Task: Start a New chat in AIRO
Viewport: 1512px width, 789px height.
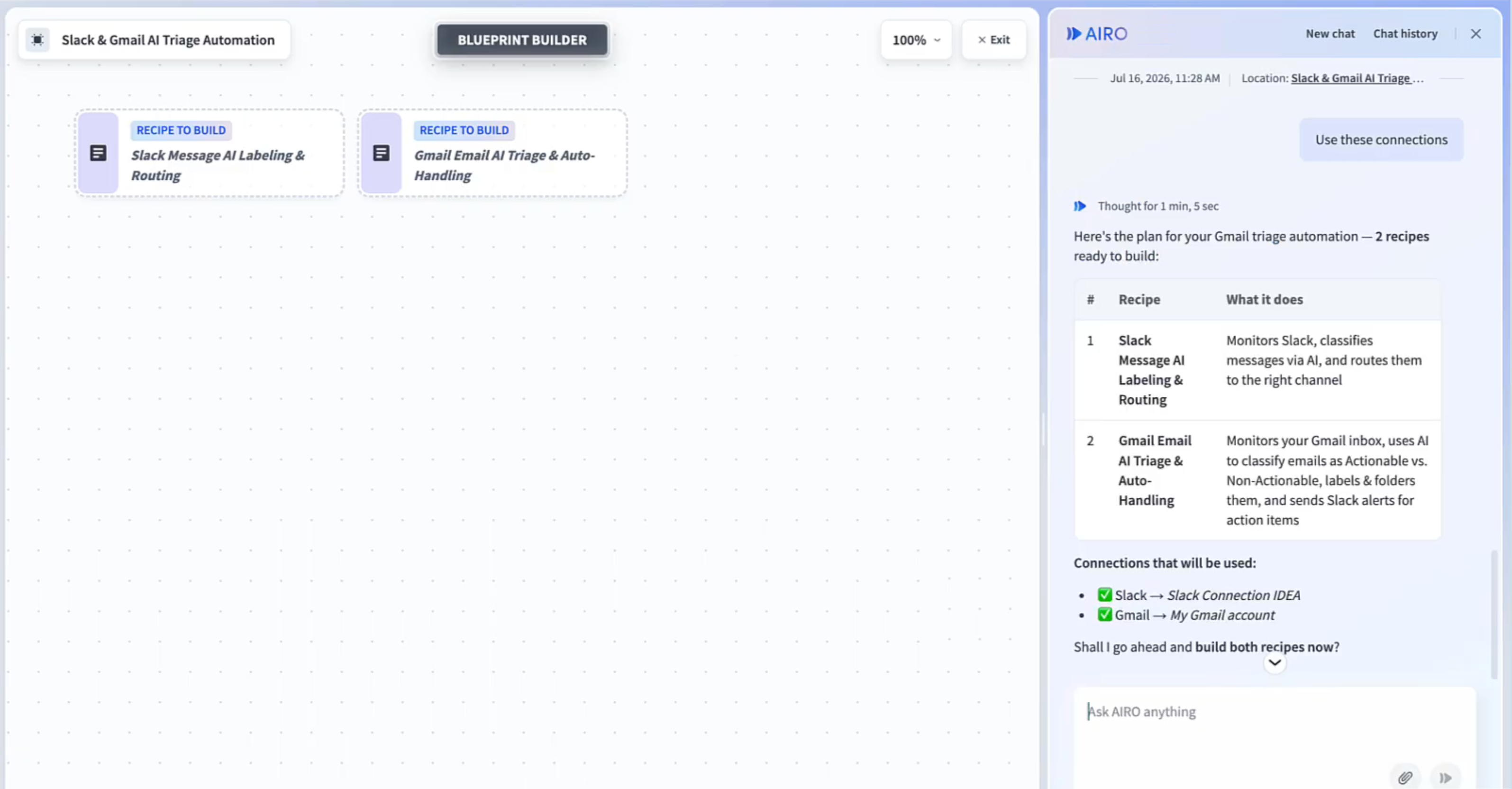Action: tap(1330, 34)
